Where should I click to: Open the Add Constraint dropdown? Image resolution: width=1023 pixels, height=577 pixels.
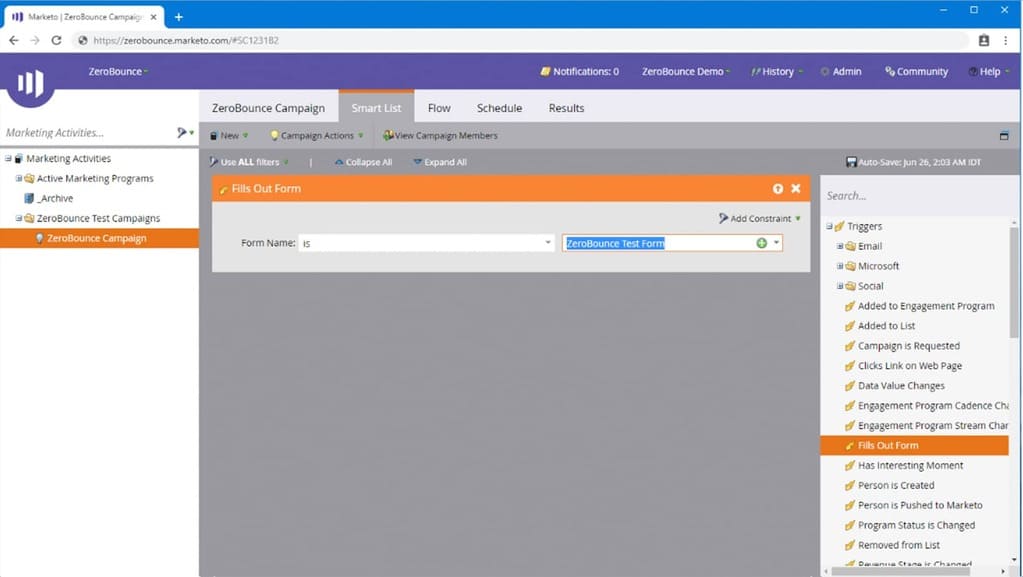759,219
